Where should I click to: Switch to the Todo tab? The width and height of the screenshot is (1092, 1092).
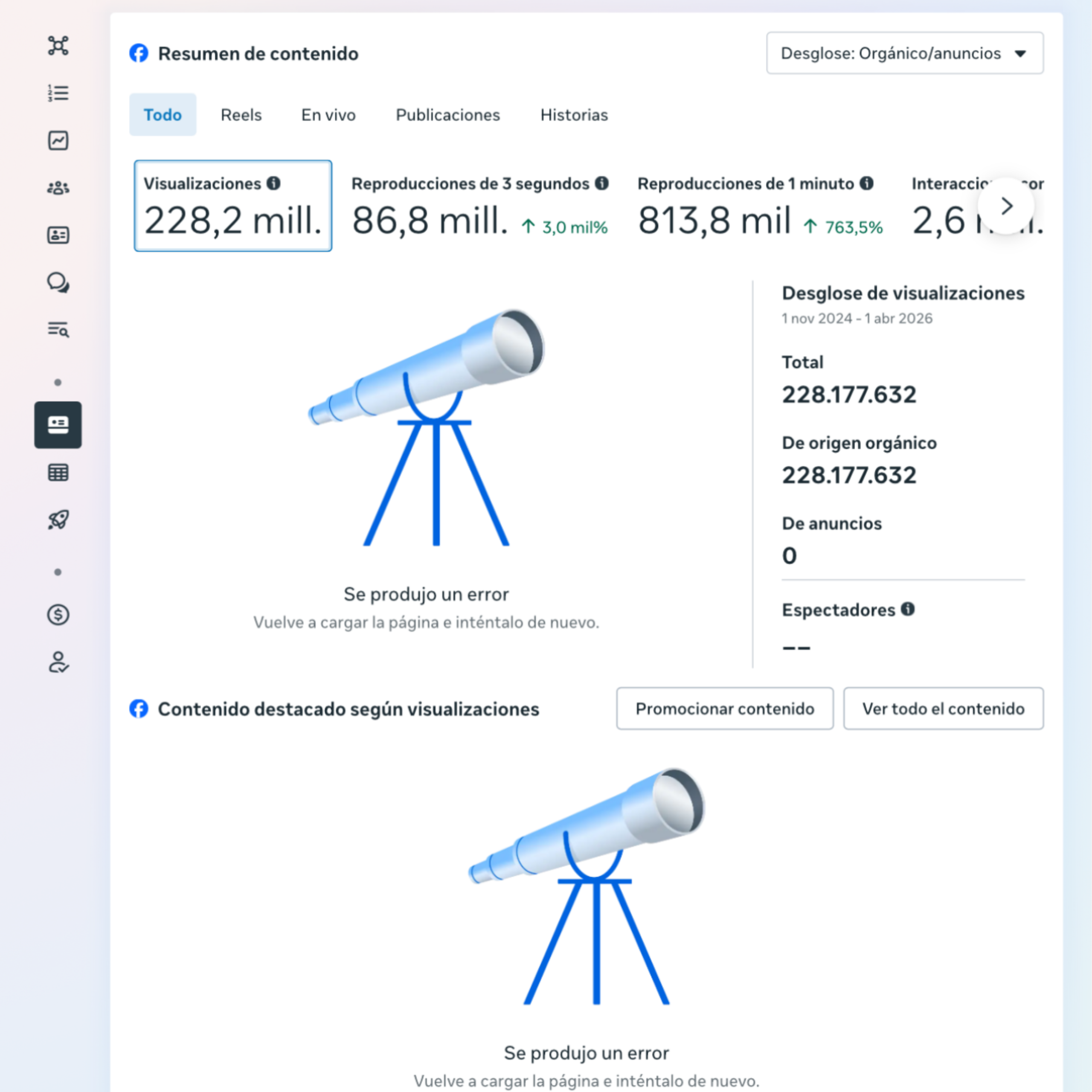click(163, 115)
